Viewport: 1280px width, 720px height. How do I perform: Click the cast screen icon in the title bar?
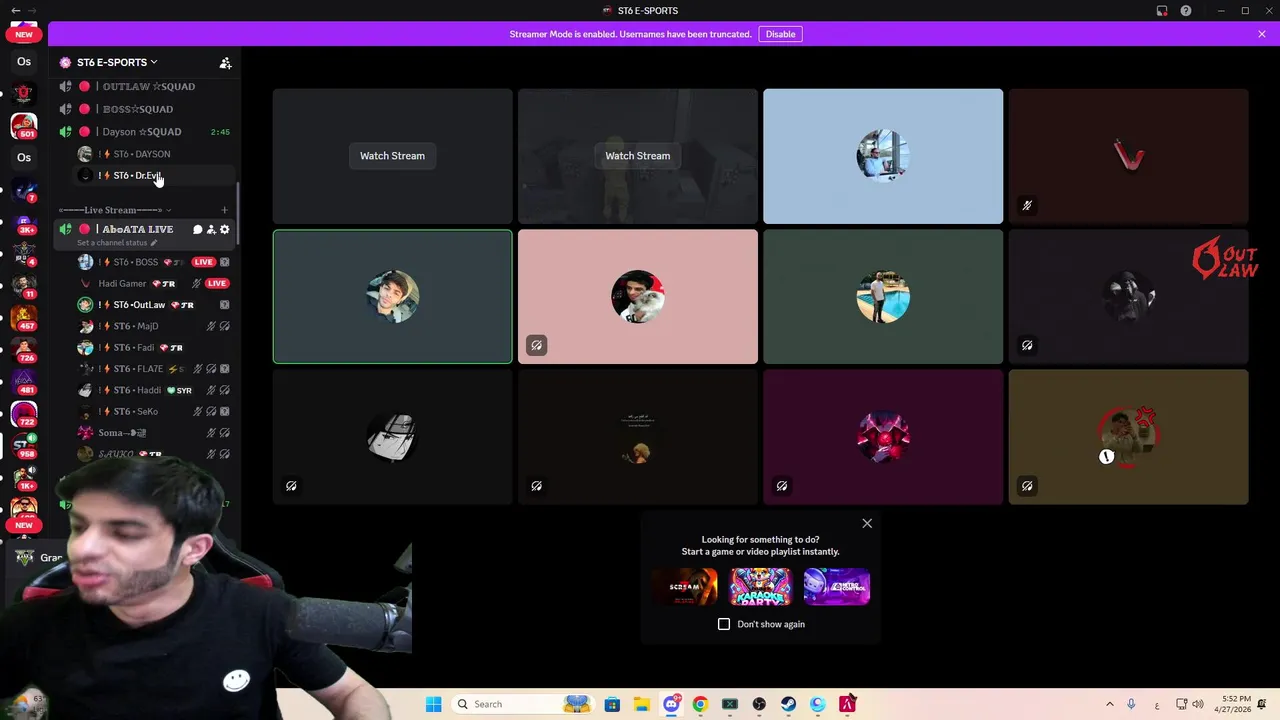tap(1162, 10)
